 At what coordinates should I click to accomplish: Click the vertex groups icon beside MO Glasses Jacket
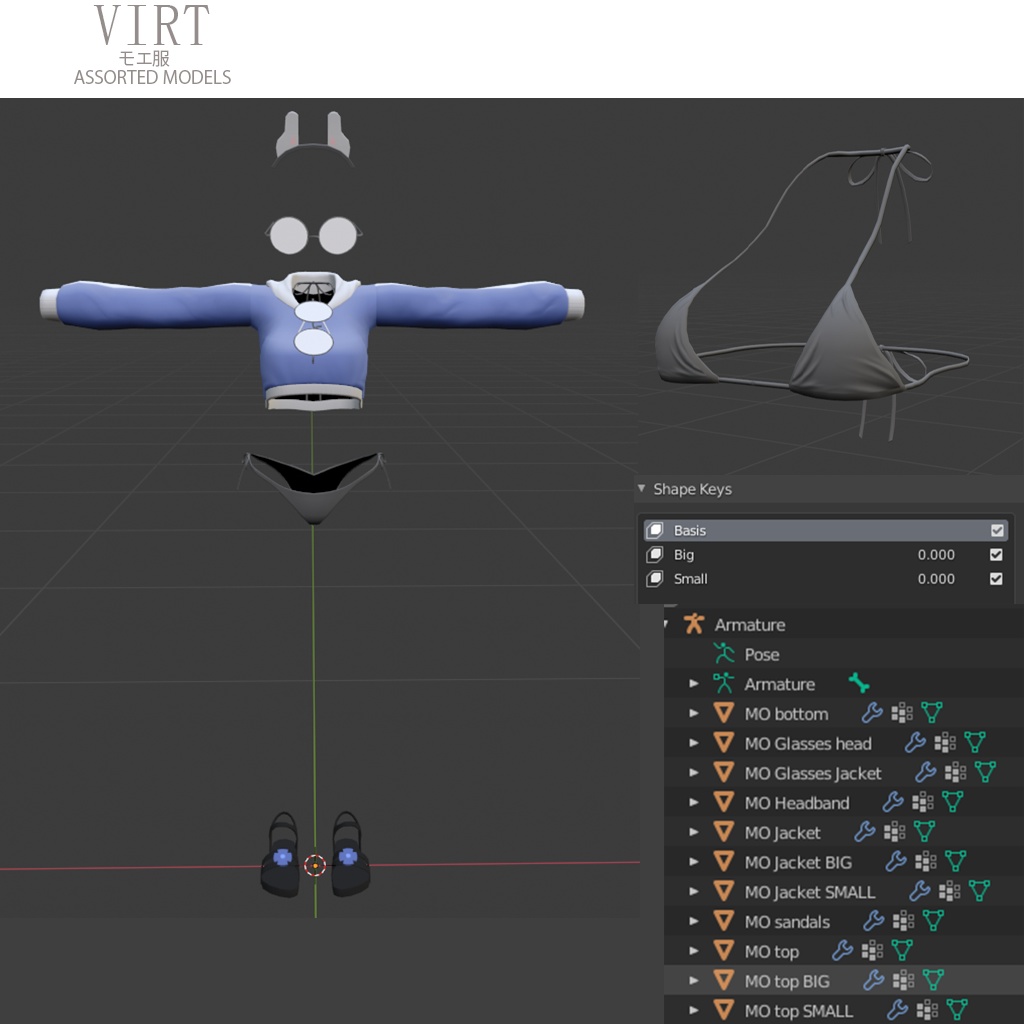[x=955, y=772]
